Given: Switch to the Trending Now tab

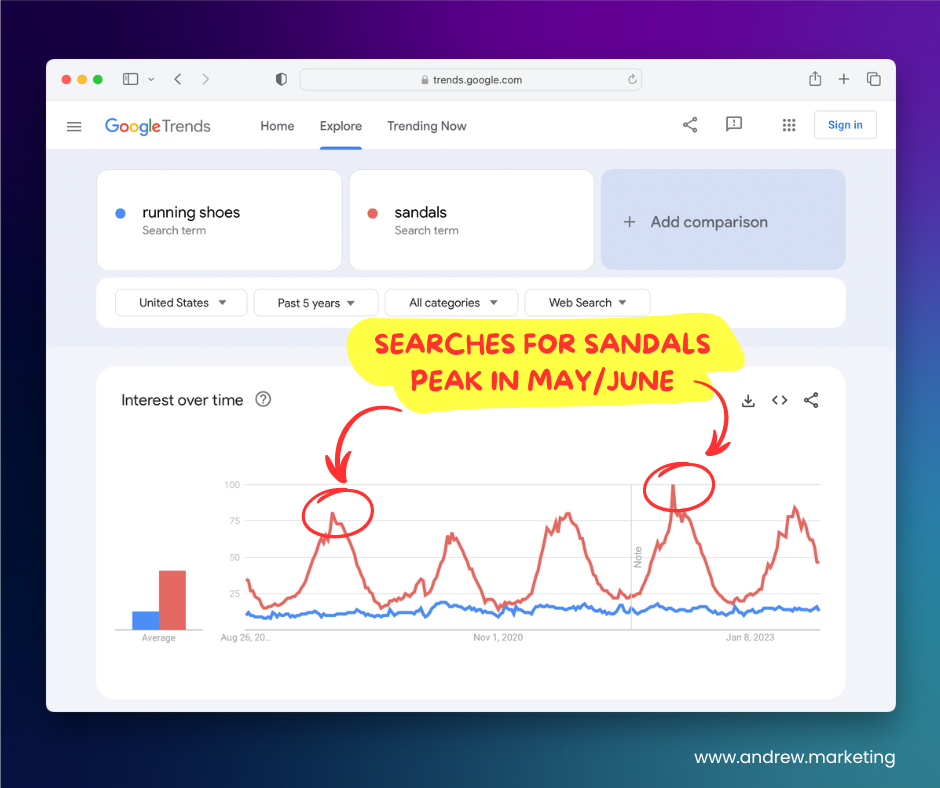Looking at the screenshot, I should click(427, 126).
